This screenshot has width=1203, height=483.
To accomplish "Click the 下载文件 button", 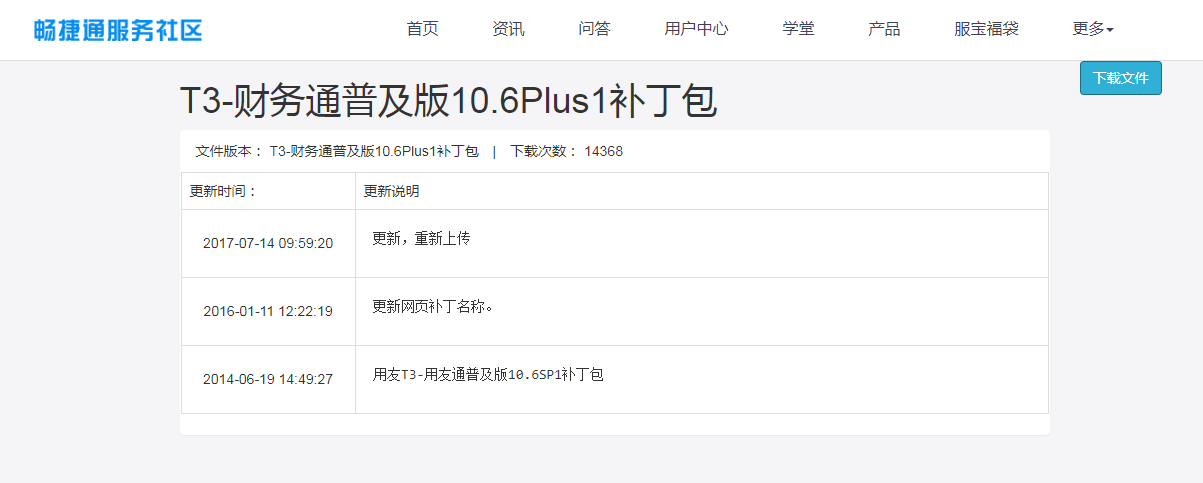I will 1121,78.
